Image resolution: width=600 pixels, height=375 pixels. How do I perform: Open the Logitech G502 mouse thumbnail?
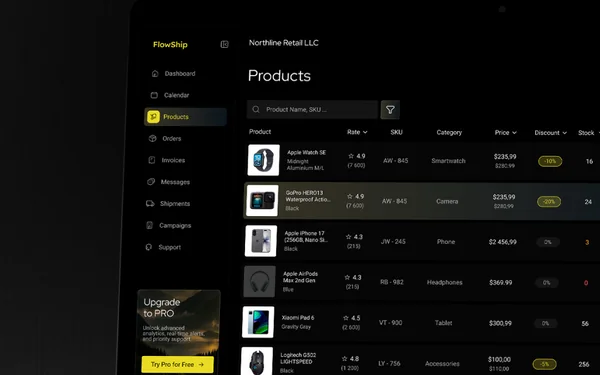coord(257,361)
